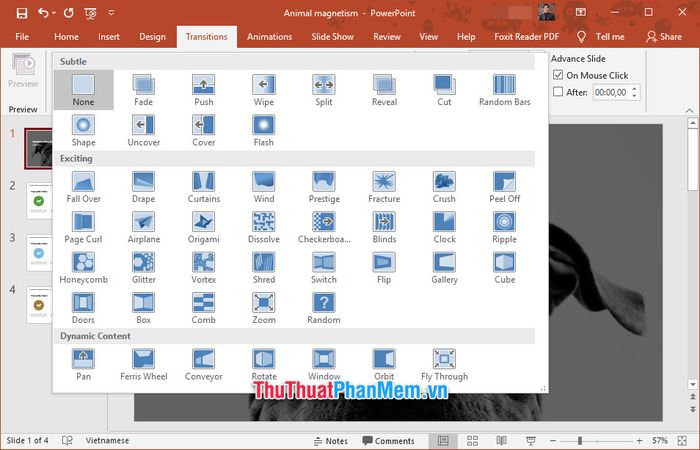The height and width of the screenshot is (450, 700).
Task: Choose the Ferris Wheel transition
Action: [143, 364]
